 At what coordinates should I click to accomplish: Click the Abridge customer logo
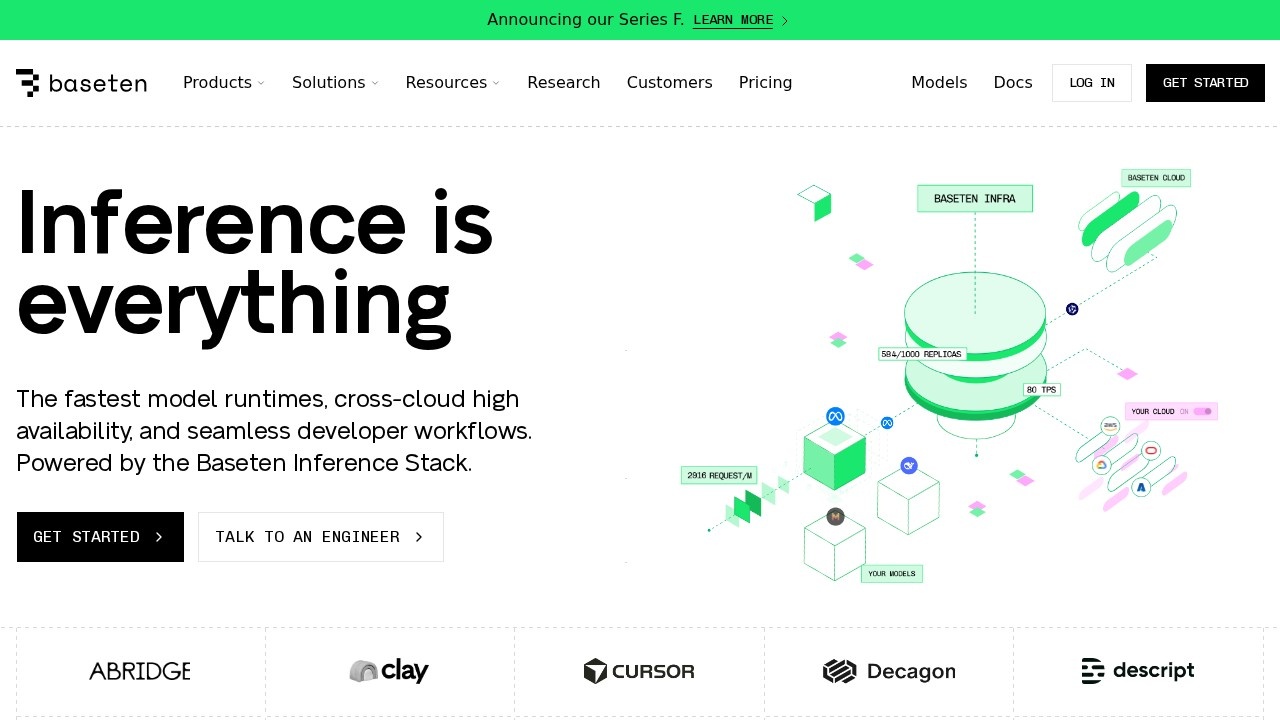[x=140, y=671]
